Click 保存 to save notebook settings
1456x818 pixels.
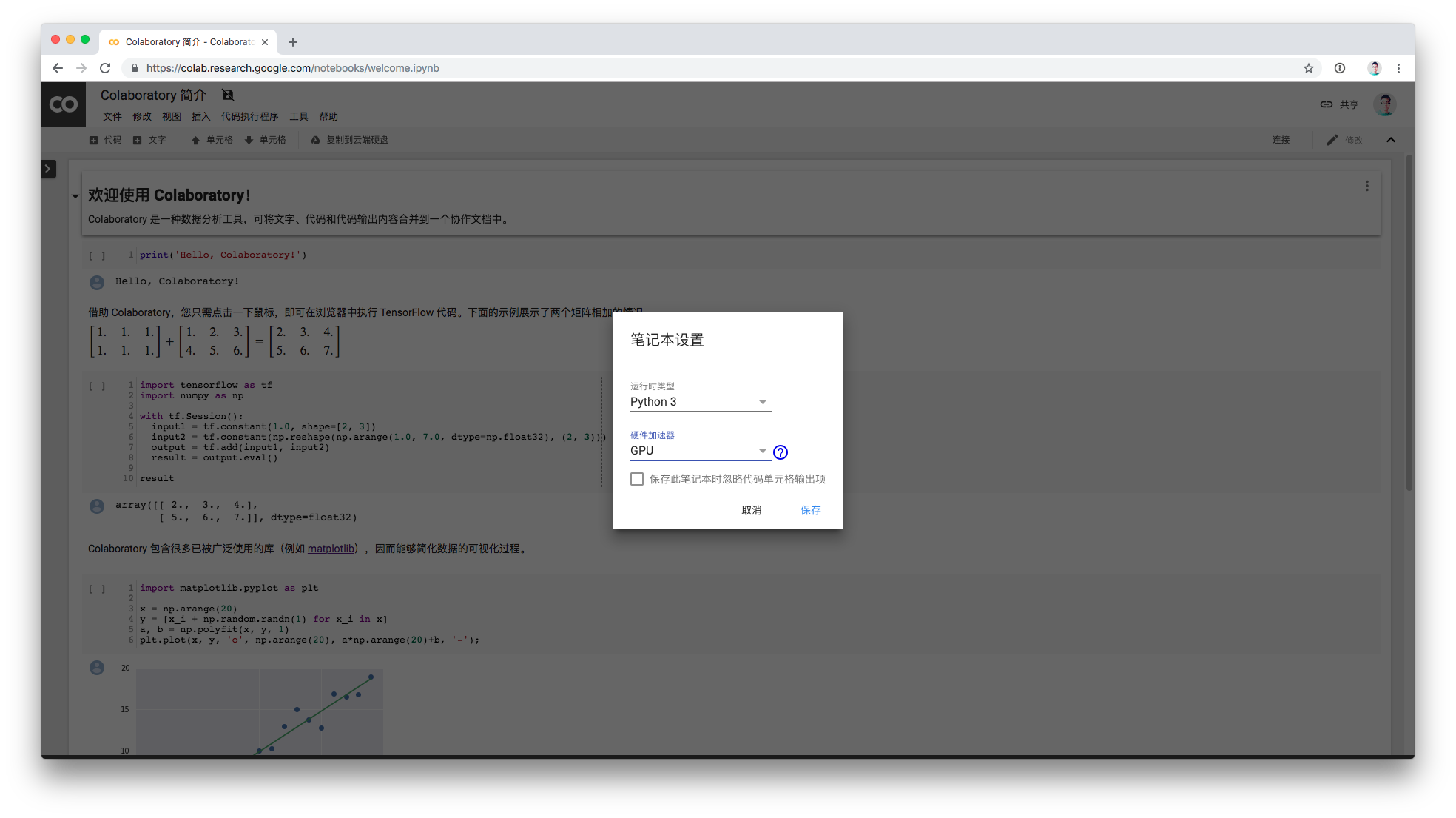tap(810, 510)
